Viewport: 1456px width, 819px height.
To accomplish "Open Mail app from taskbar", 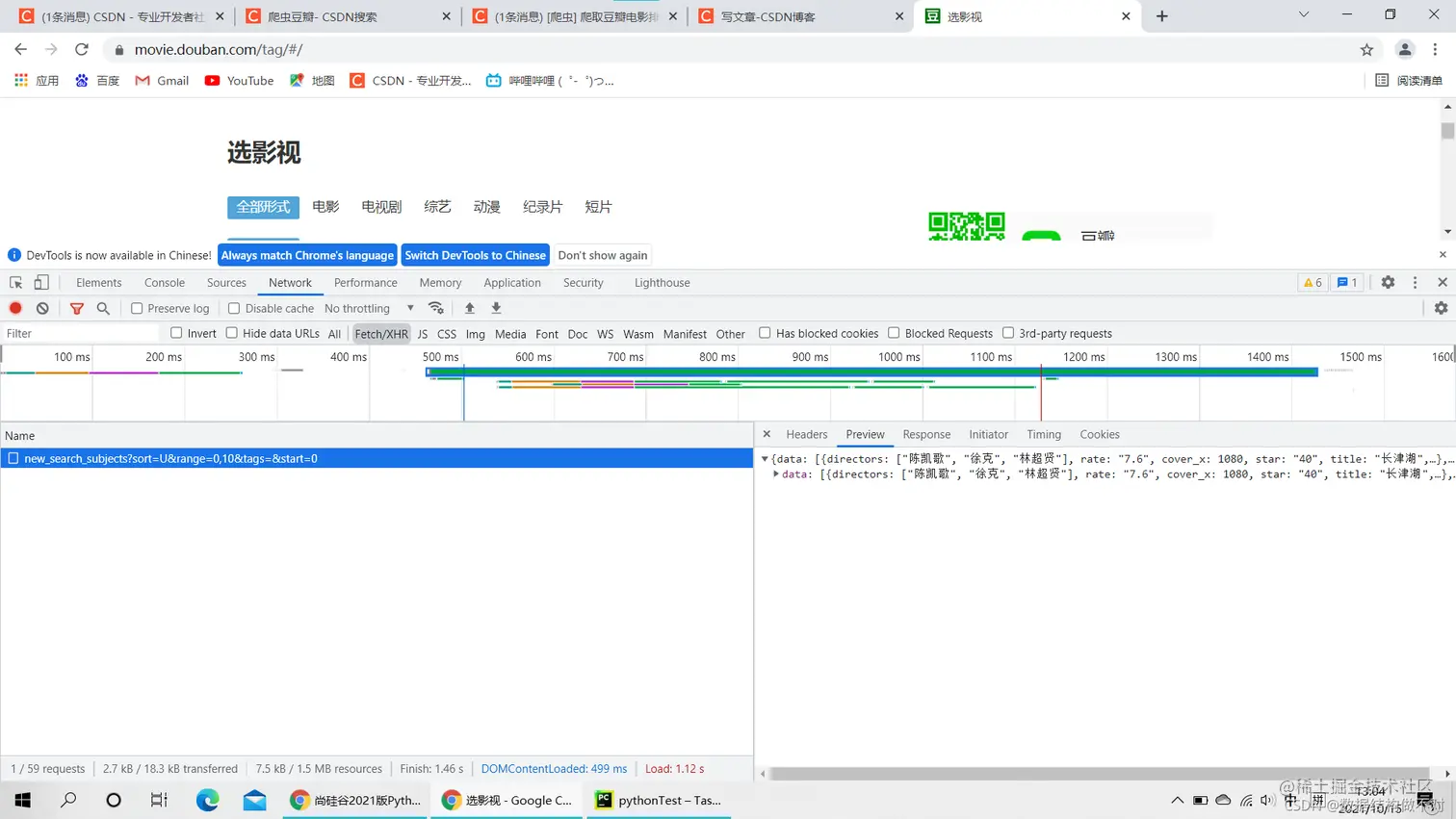I will [254, 800].
